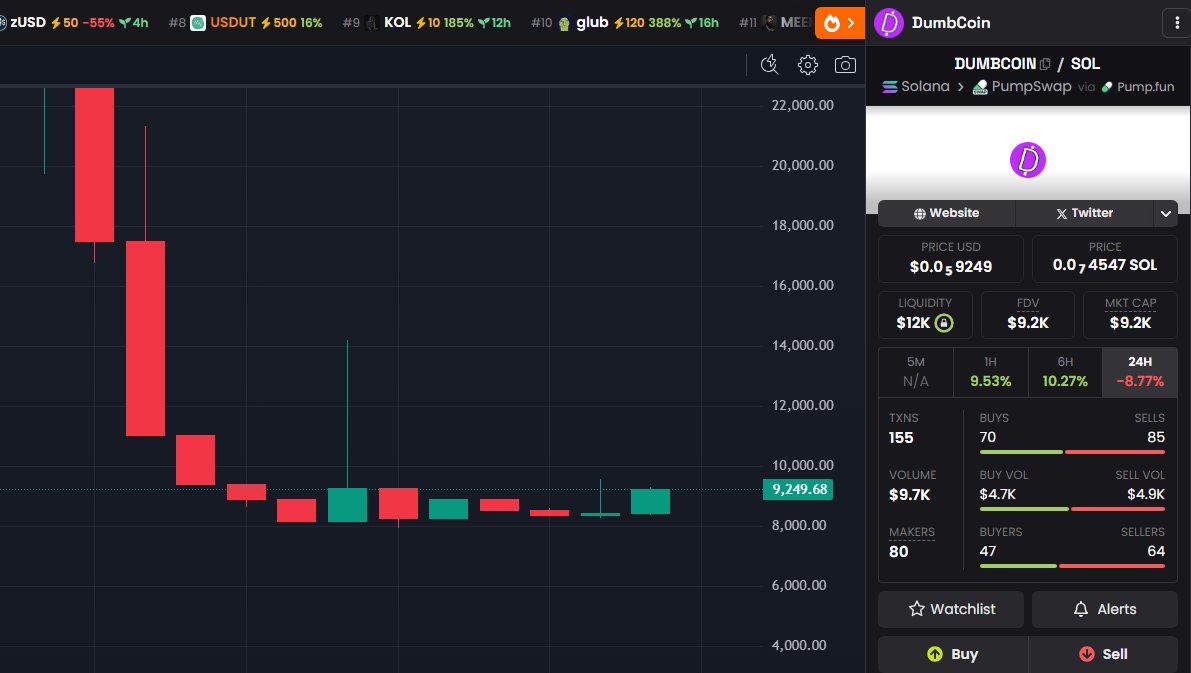
Task: Click the MKT CAP value $9.2K
Action: tap(1130, 323)
